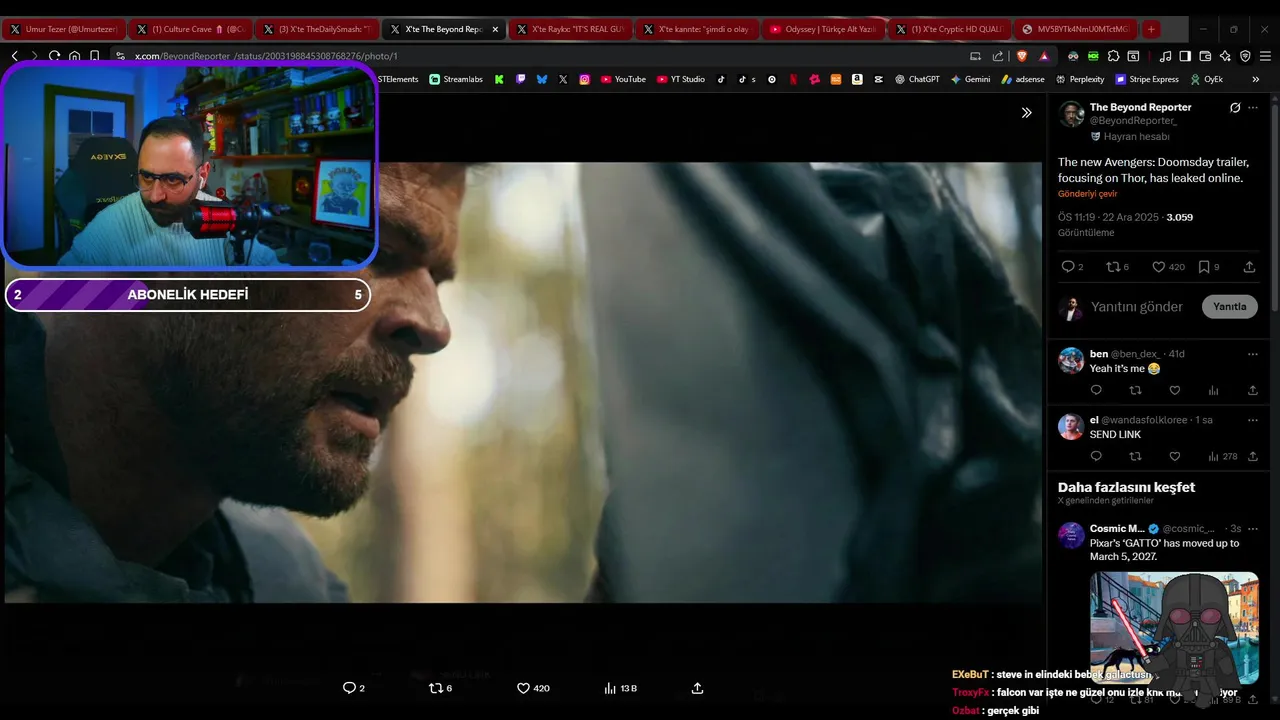
Task: Open the Gemini bookmark
Action: [x=971, y=79]
